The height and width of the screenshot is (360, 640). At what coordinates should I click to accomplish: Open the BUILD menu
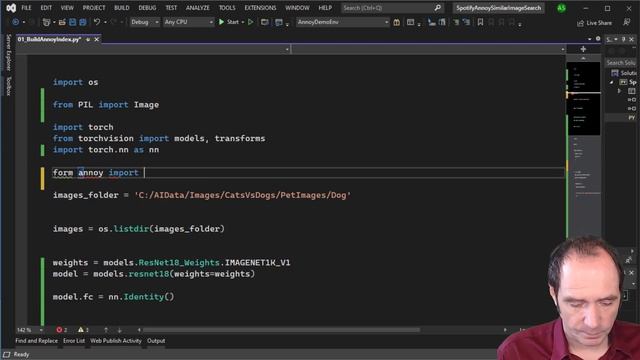pos(122,8)
